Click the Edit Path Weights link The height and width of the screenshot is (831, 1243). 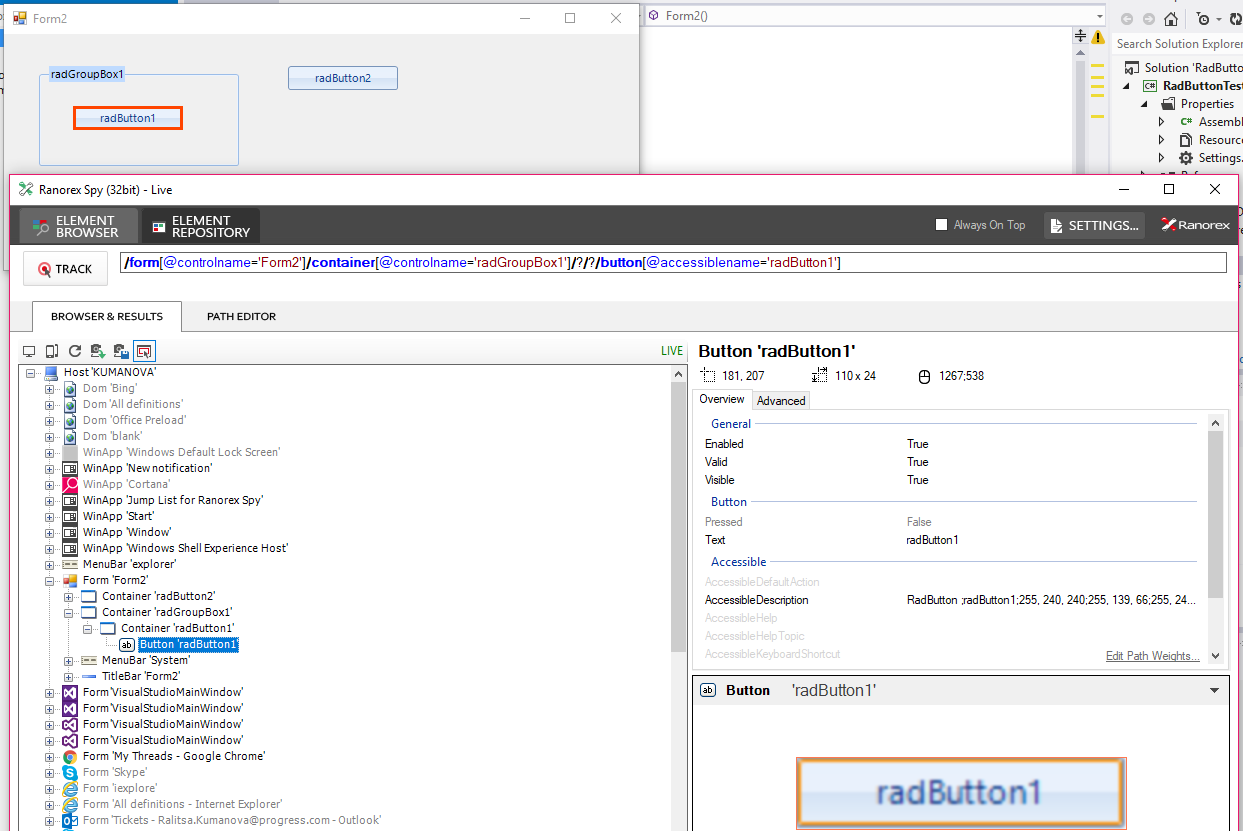tap(1152, 656)
